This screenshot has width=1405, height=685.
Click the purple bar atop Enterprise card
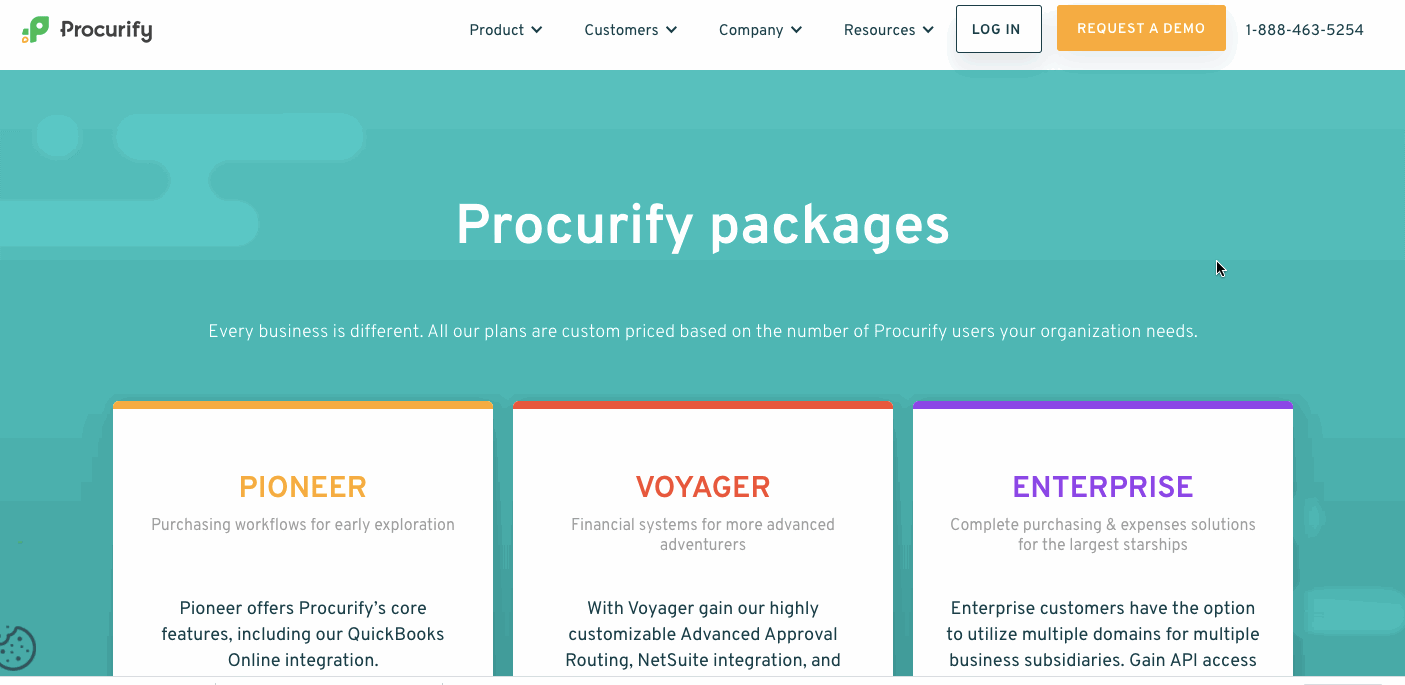click(1103, 405)
